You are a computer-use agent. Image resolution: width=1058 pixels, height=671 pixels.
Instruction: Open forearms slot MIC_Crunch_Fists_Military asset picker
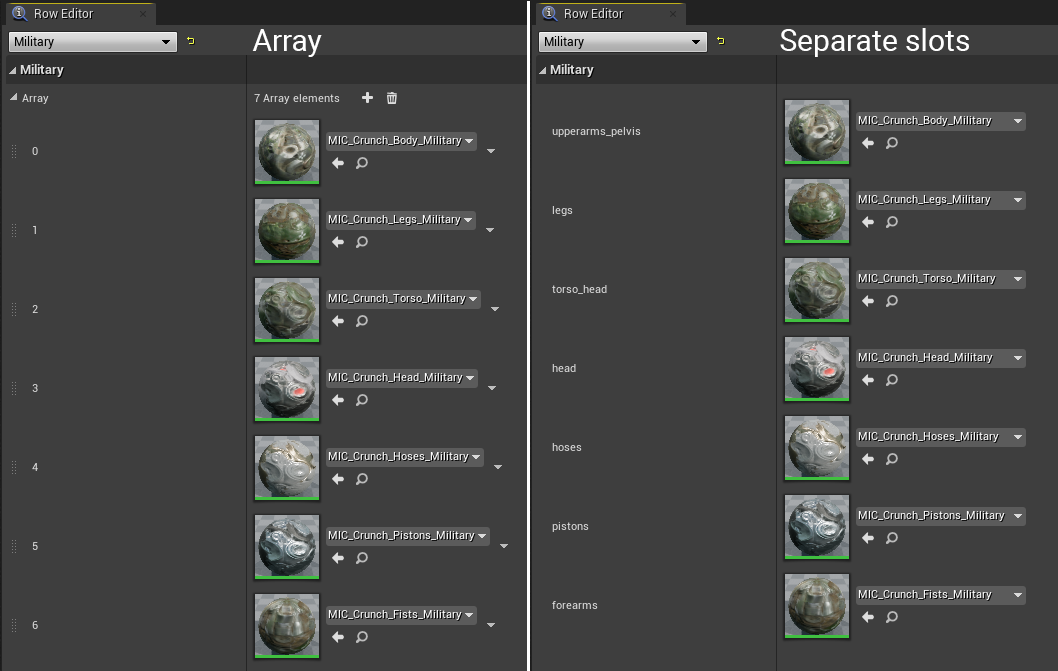(x=941, y=595)
